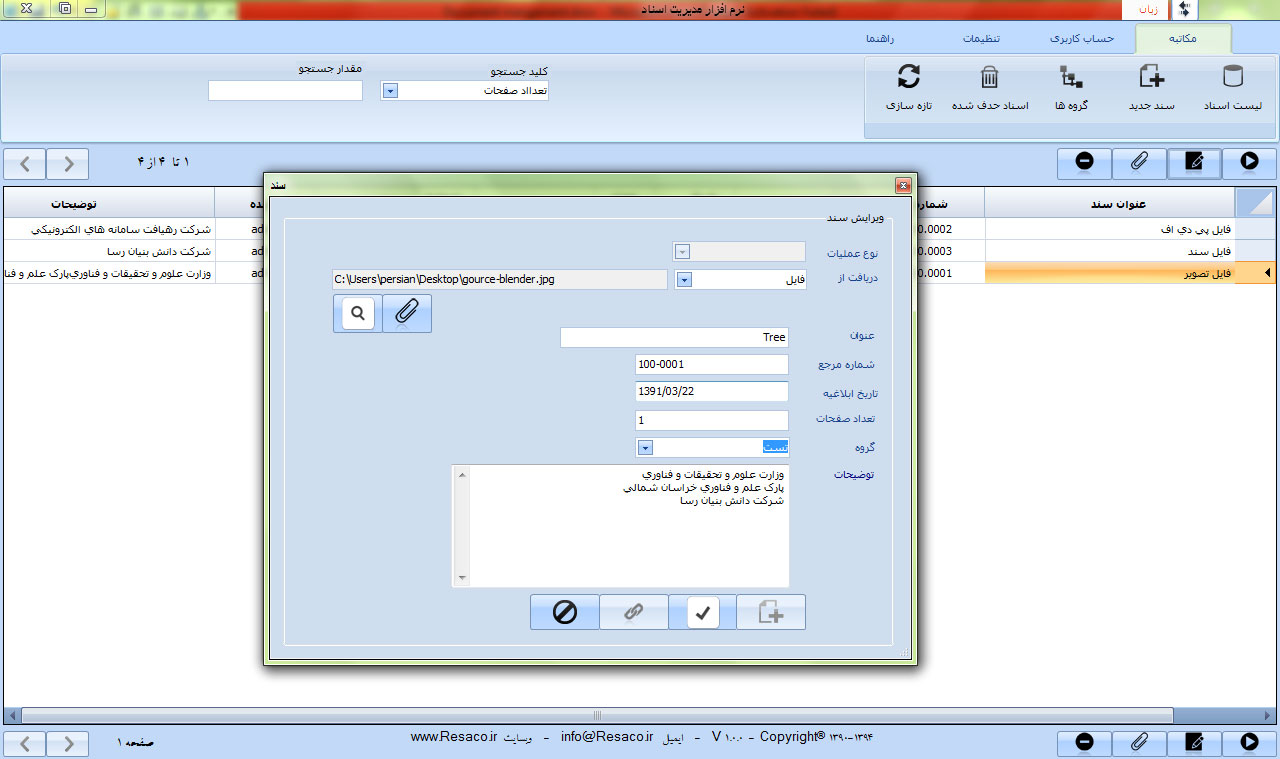Expand the group (گروه) dropdown
This screenshot has height=759, width=1280.
point(645,448)
